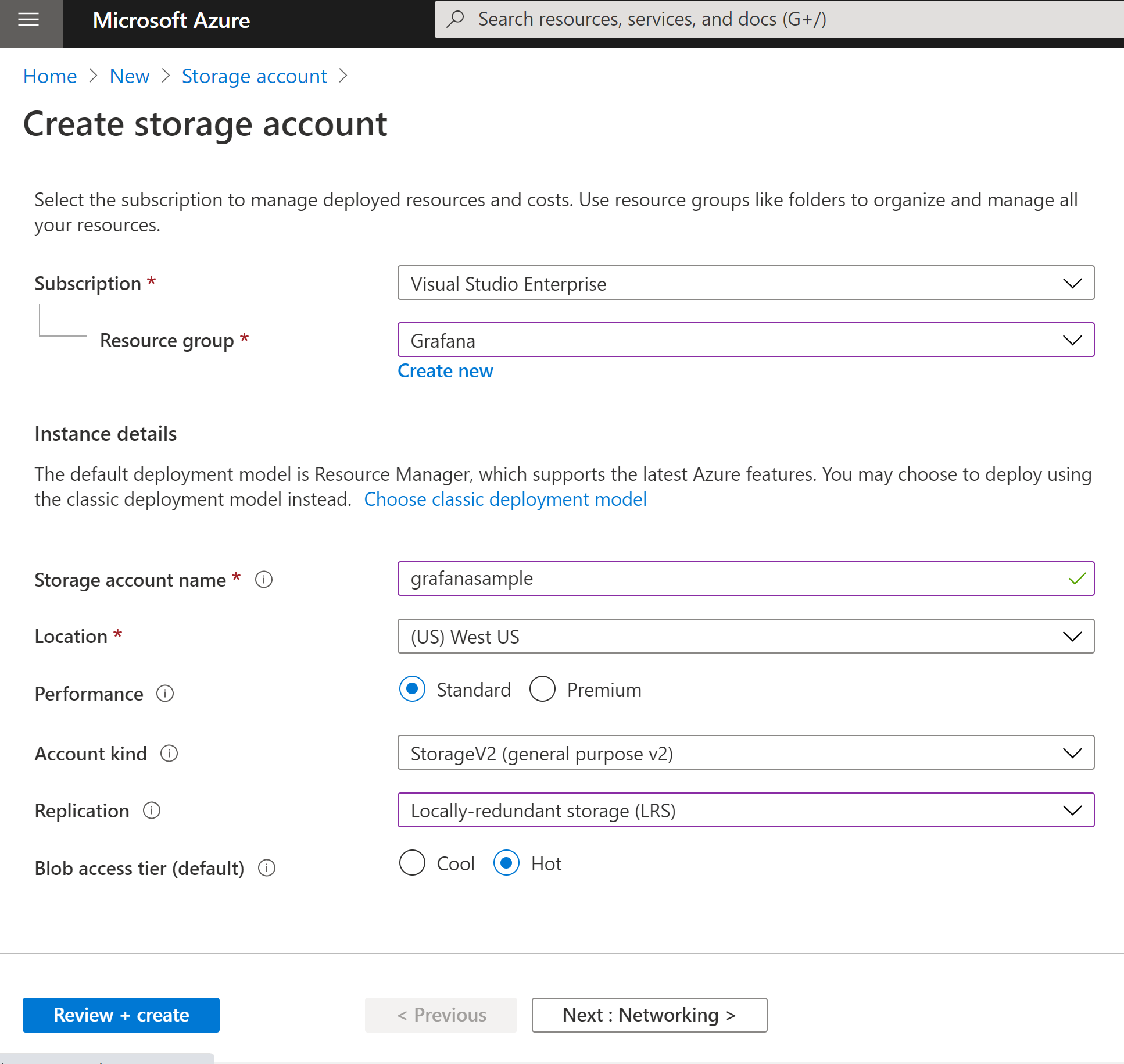The height and width of the screenshot is (1064, 1124).
Task: Show info tooltip for Performance
Action: tap(165, 694)
